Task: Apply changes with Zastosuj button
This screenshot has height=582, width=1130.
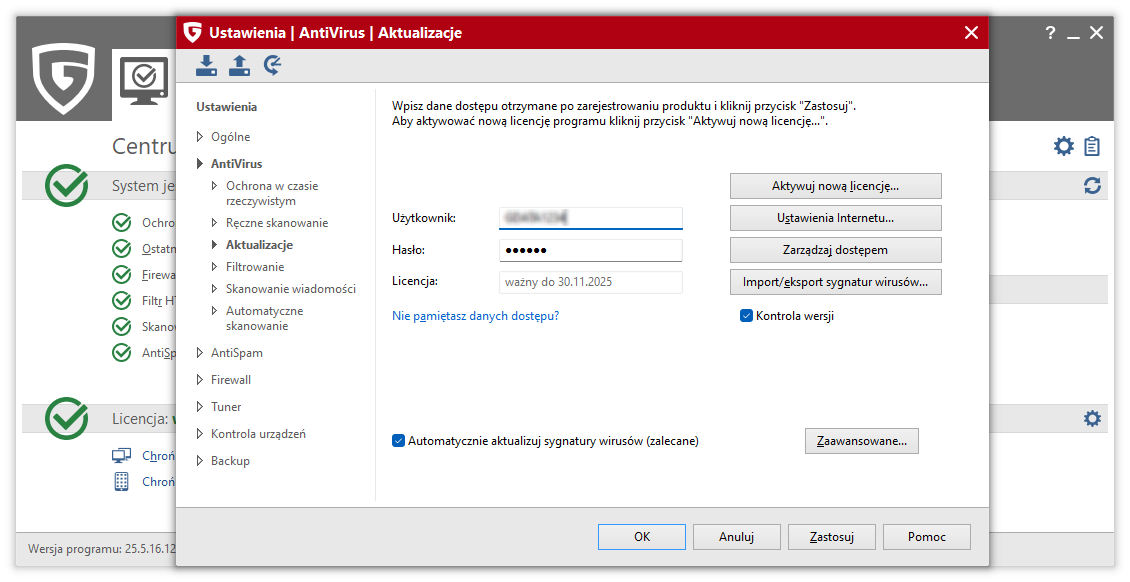Action: pos(832,537)
